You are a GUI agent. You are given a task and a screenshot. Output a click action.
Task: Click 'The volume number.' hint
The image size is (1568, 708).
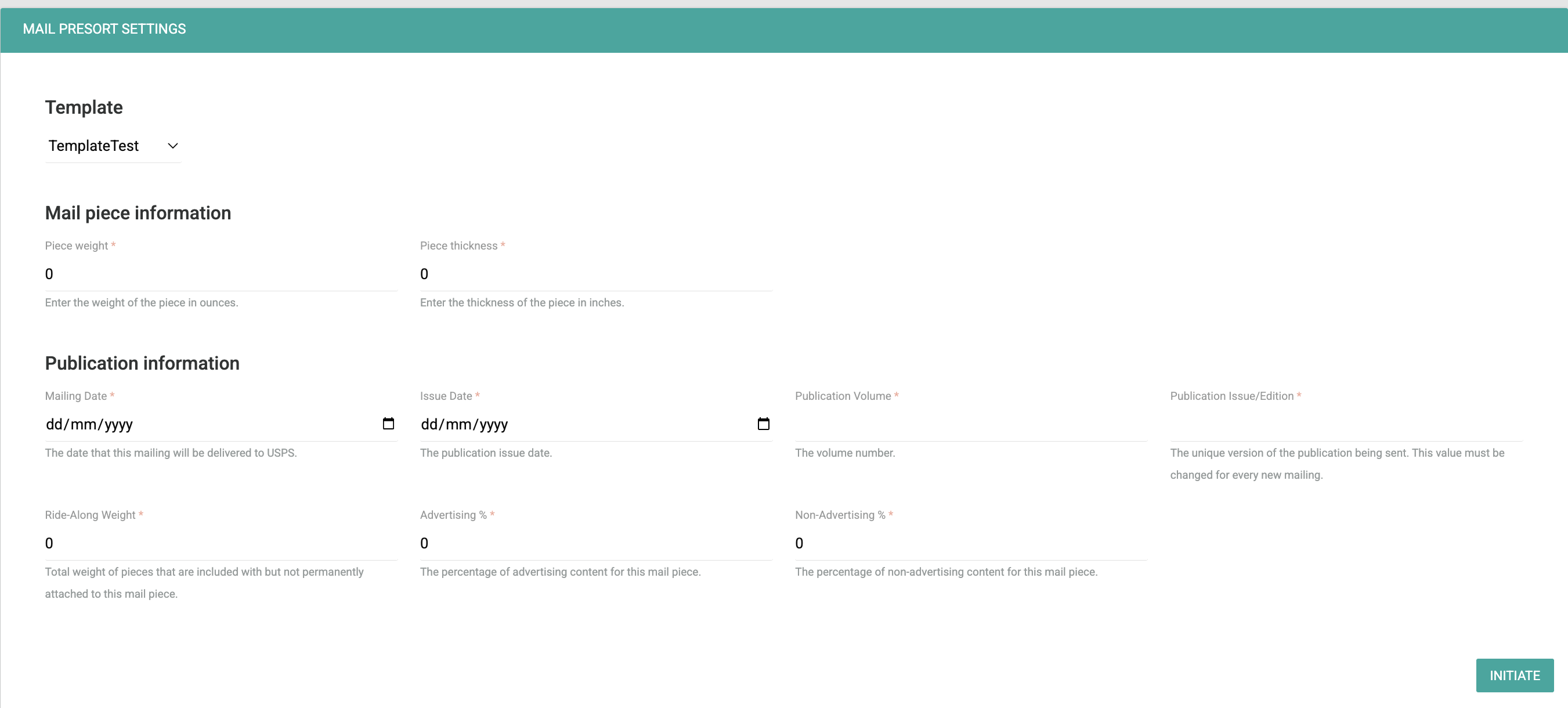[845, 453]
